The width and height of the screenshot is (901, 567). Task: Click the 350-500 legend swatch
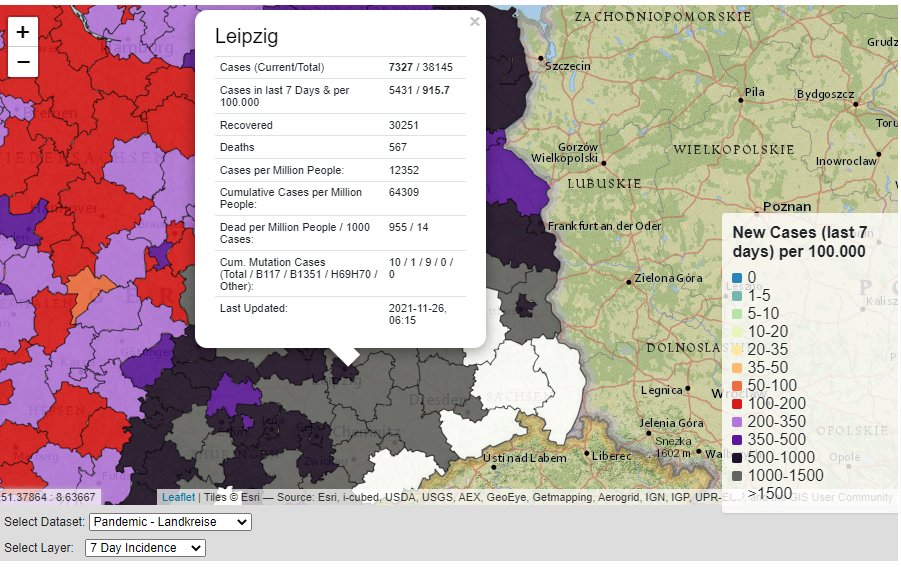737,439
